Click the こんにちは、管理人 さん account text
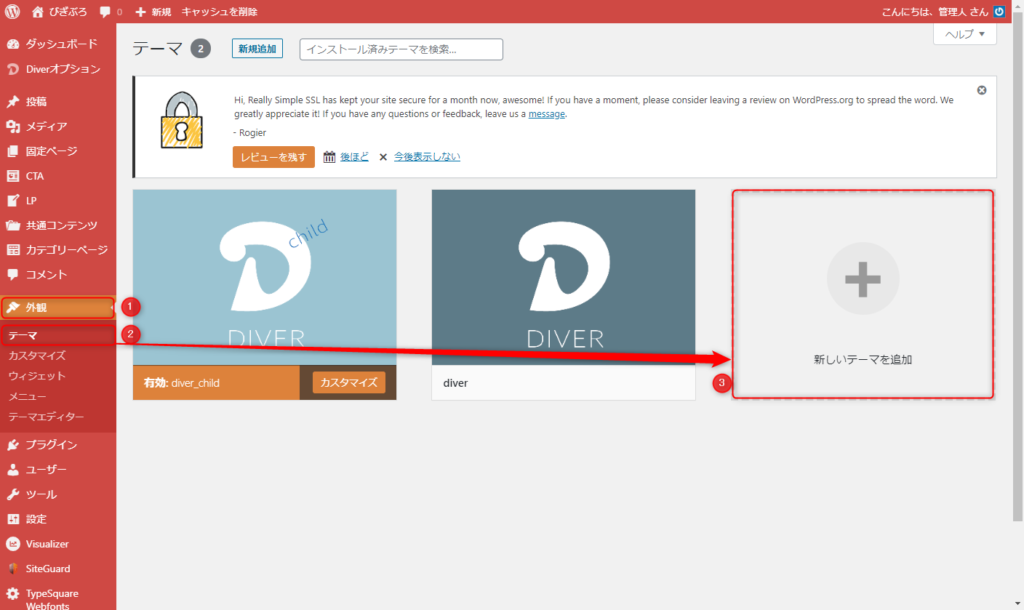 click(935, 12)
